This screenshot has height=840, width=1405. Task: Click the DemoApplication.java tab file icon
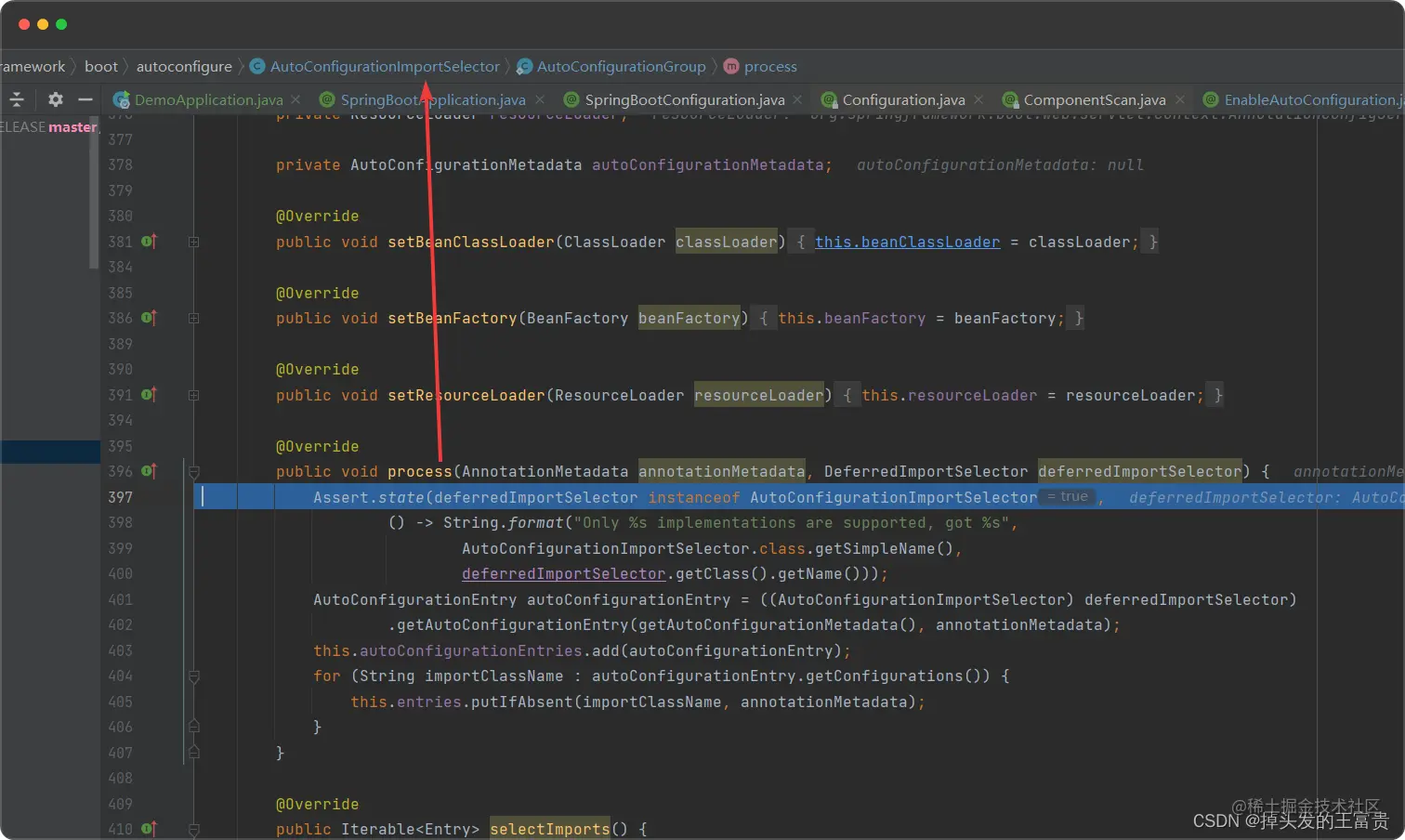pyautogui.click(x=121, y=99)
